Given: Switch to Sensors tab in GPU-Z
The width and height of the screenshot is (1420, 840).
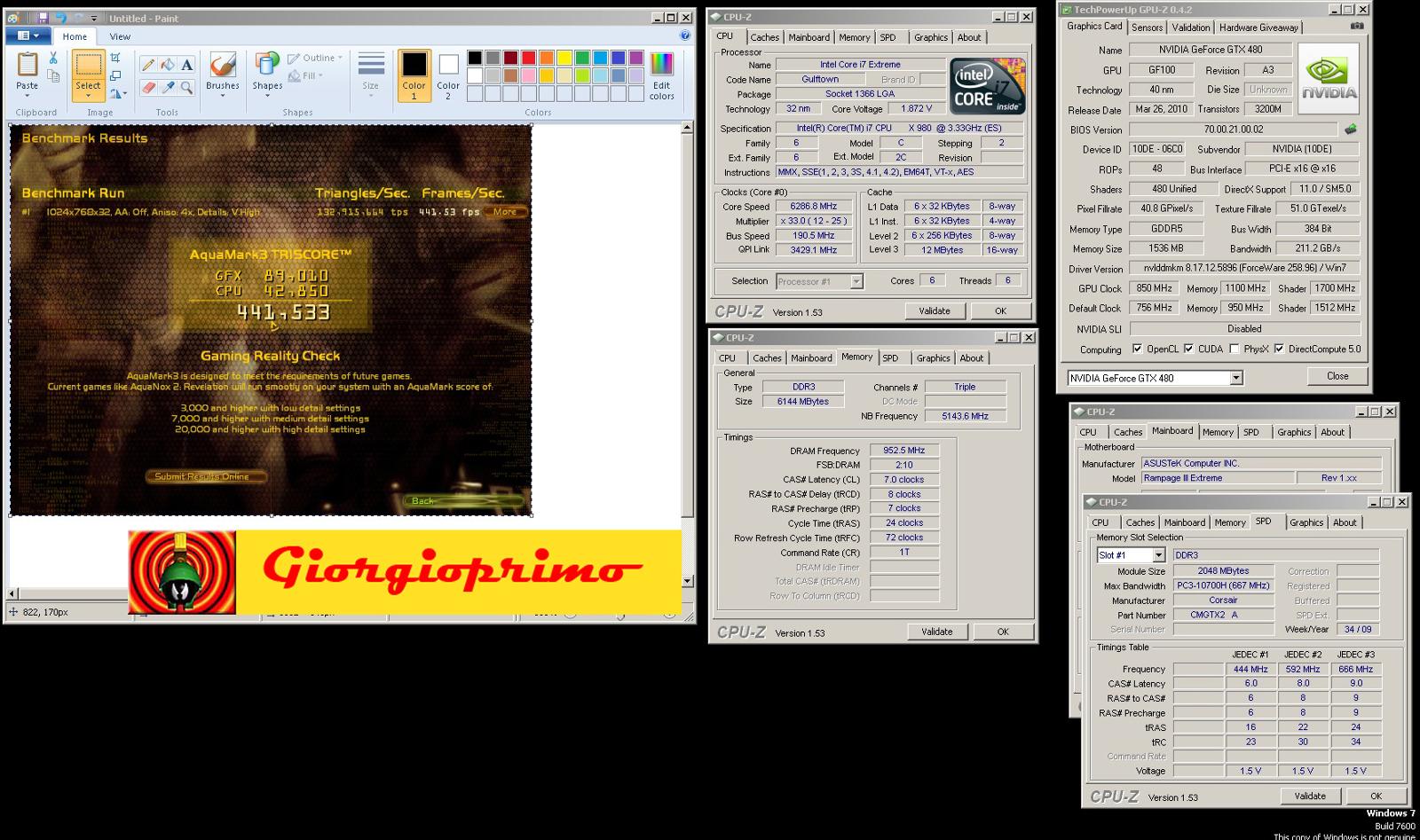Looking at the screenshot, I should coord(1147,27).
